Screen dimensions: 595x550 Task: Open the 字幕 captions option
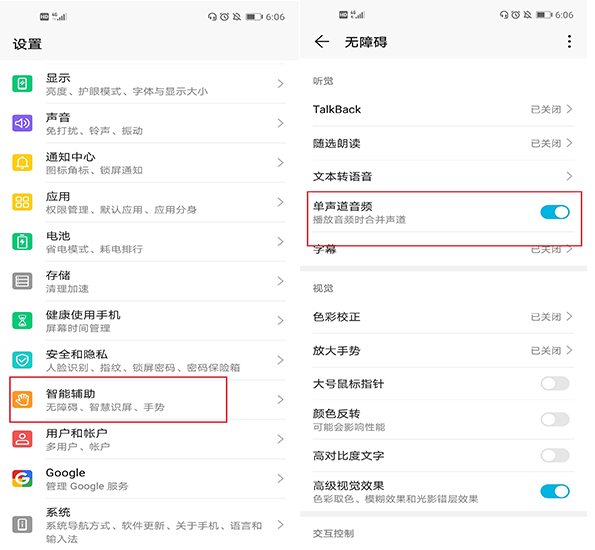click(x=443, y=249)
